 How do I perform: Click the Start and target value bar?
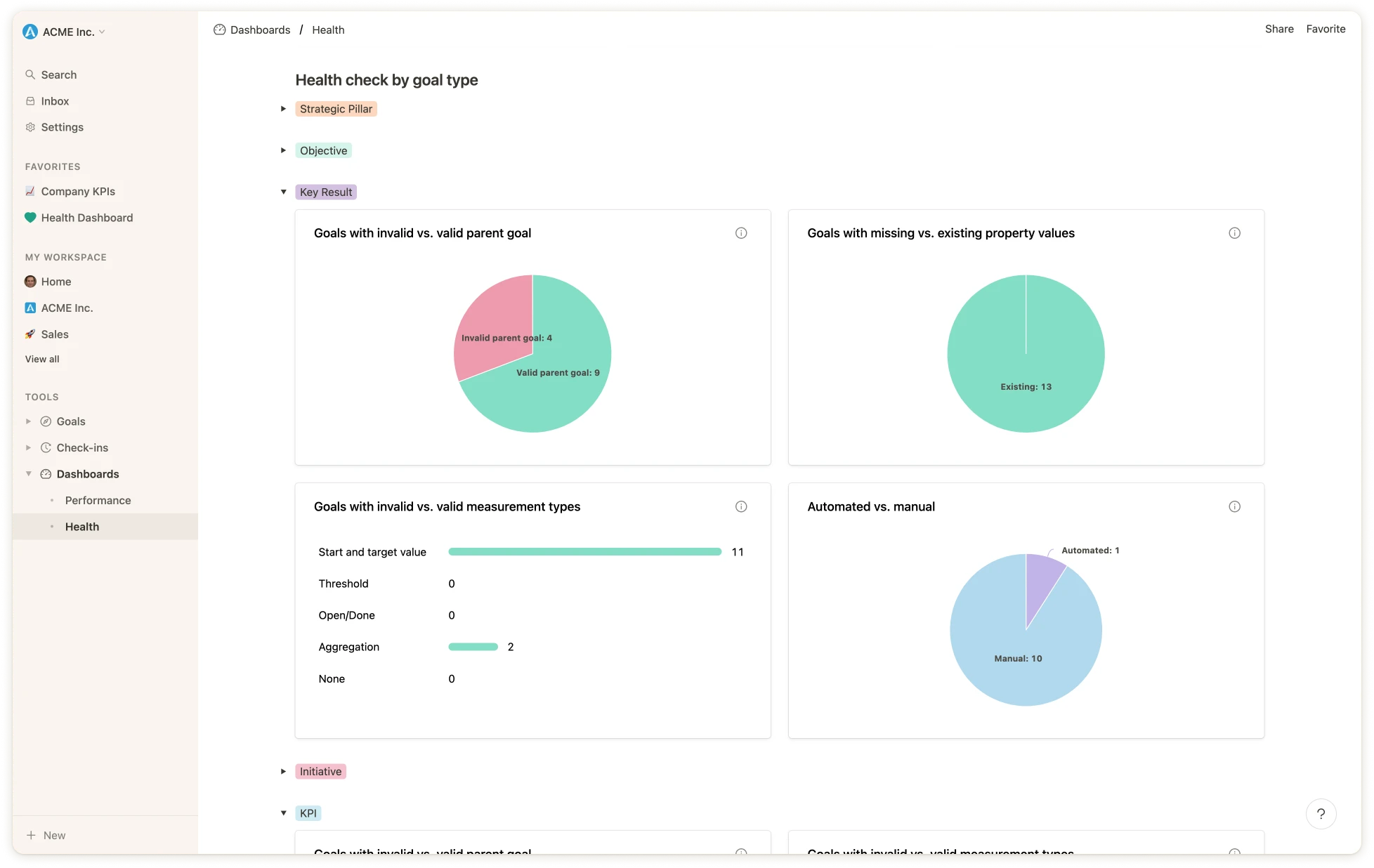(584, 552)
